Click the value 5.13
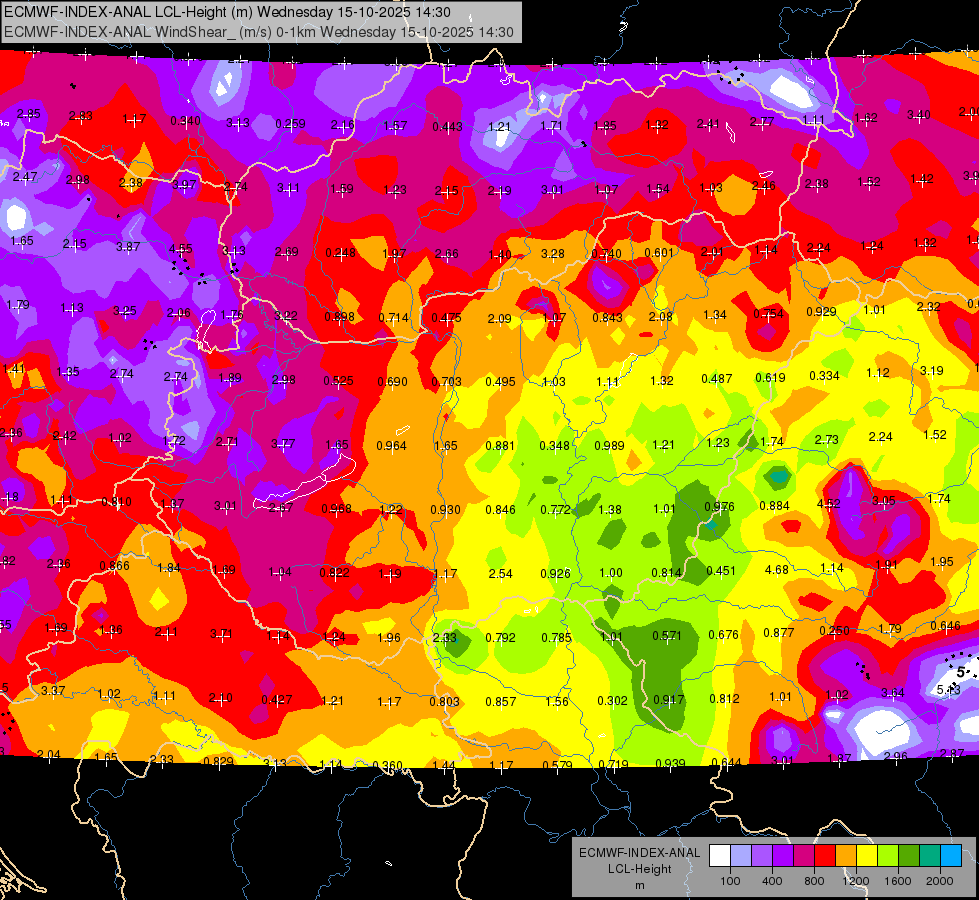This screenshot has width=979, height=900. click(x=948, y=690)
